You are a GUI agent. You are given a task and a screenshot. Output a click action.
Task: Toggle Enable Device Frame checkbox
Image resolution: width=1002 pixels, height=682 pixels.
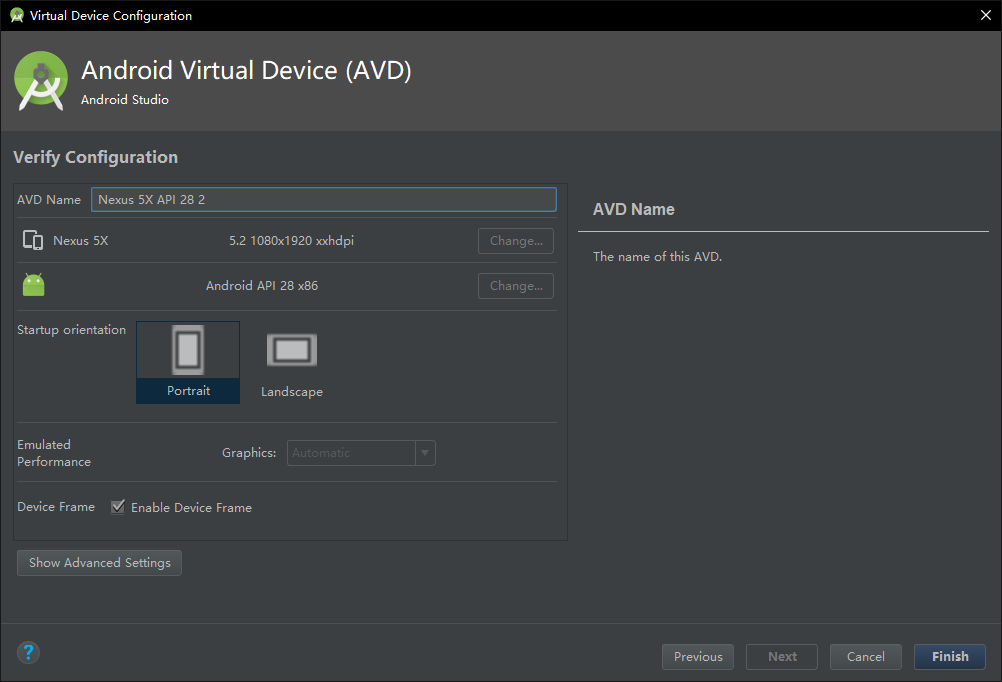(118, 507)
